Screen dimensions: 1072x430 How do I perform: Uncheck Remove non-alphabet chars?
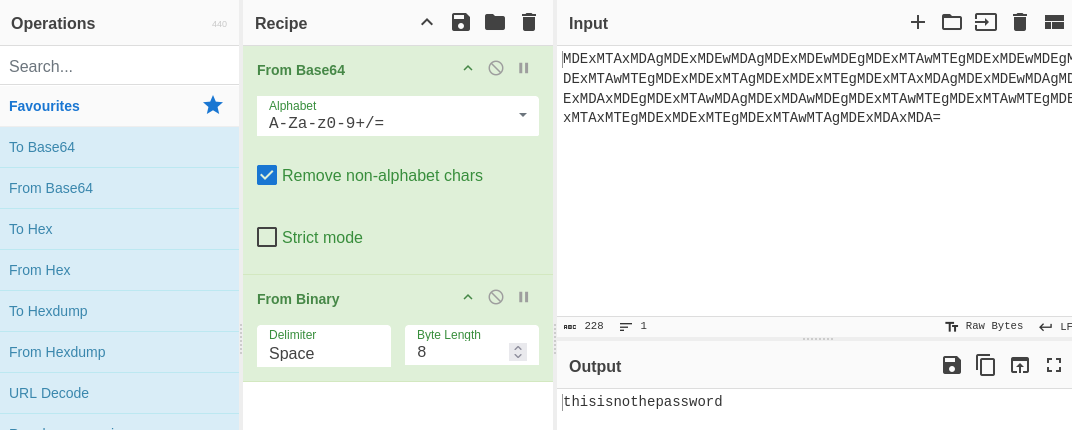coord(267,175)
